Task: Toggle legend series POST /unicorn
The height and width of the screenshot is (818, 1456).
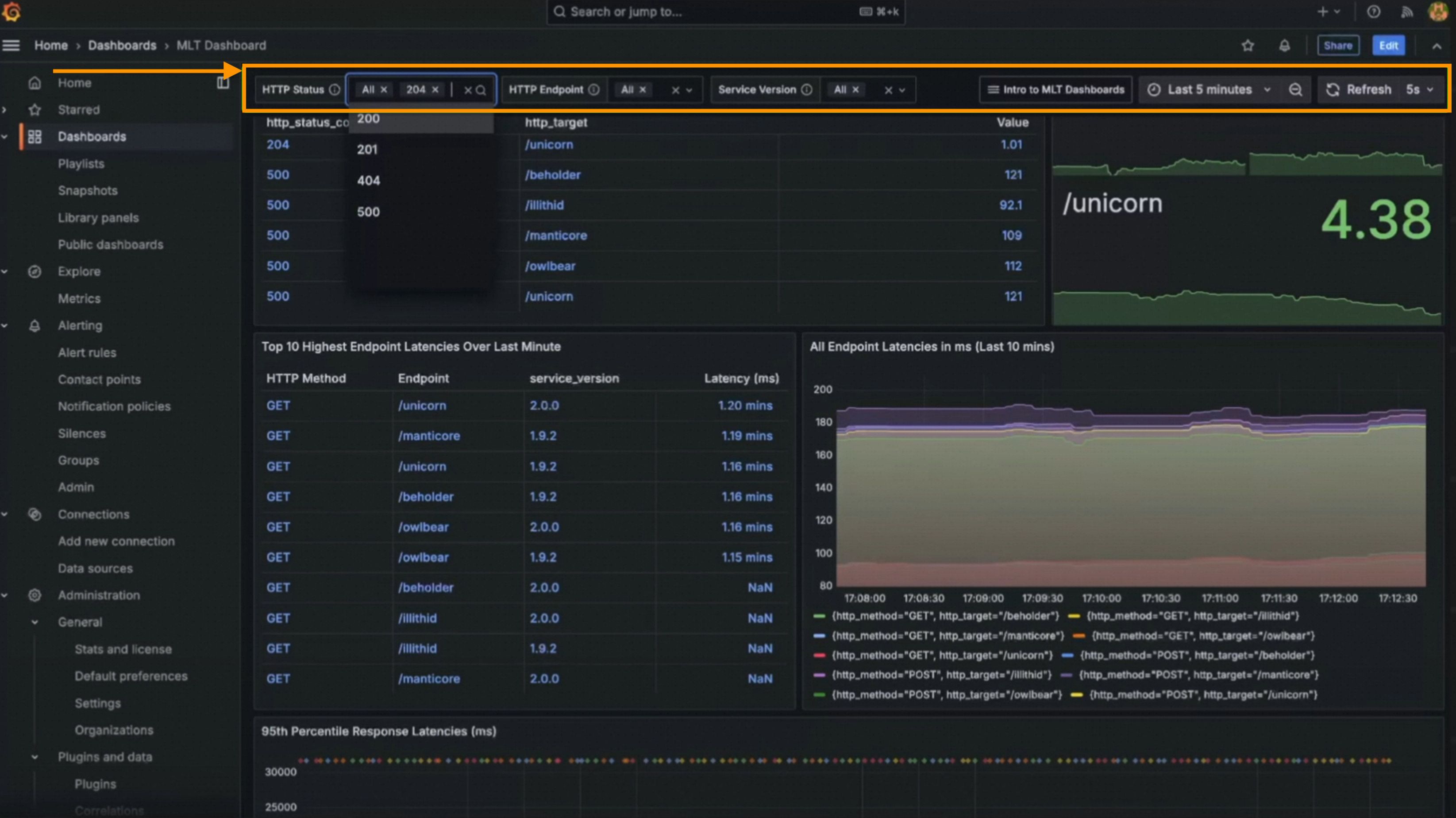Action: click(1202, 694)
